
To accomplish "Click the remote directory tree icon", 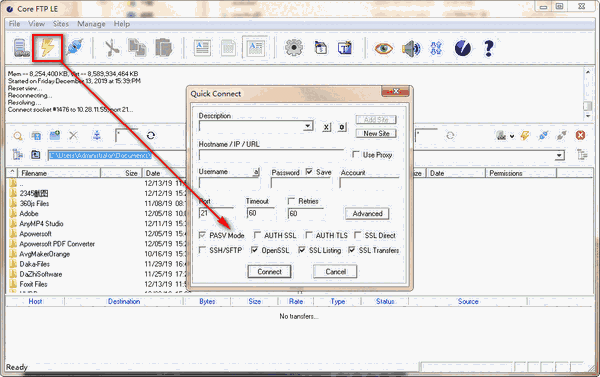I will pos(582,155).
